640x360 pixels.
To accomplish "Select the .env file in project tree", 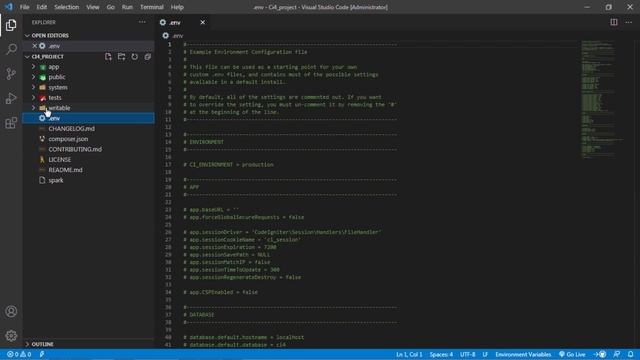I will (89, 118).
